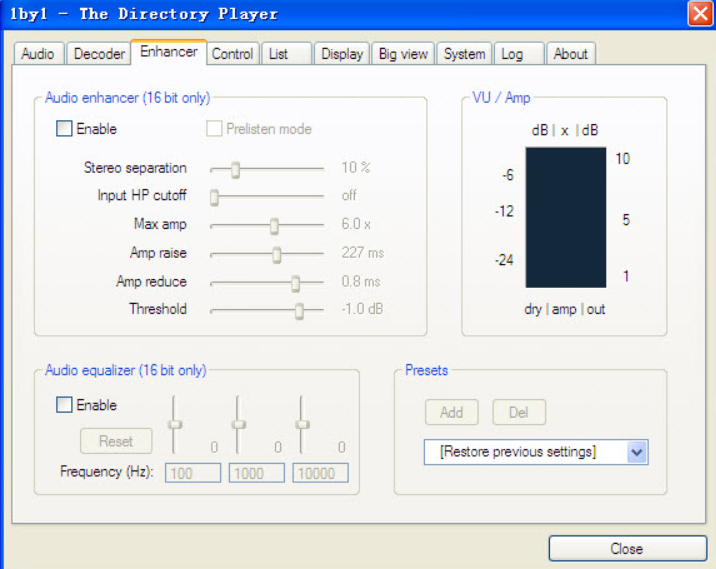Toggle the Prelisten mode checkbox

214,129
